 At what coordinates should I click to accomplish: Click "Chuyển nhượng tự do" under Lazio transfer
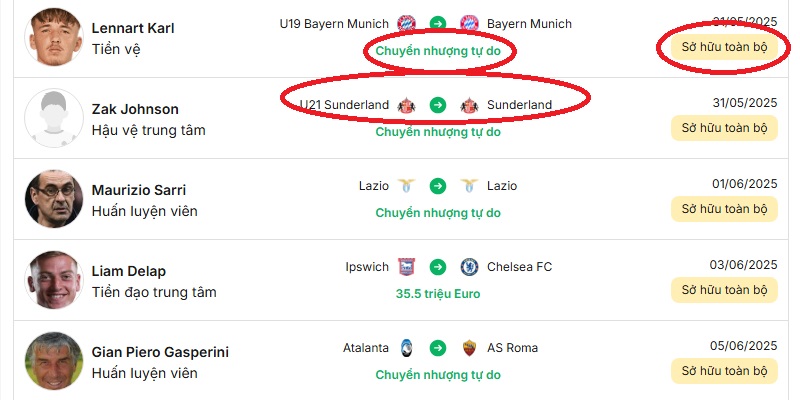438,213
